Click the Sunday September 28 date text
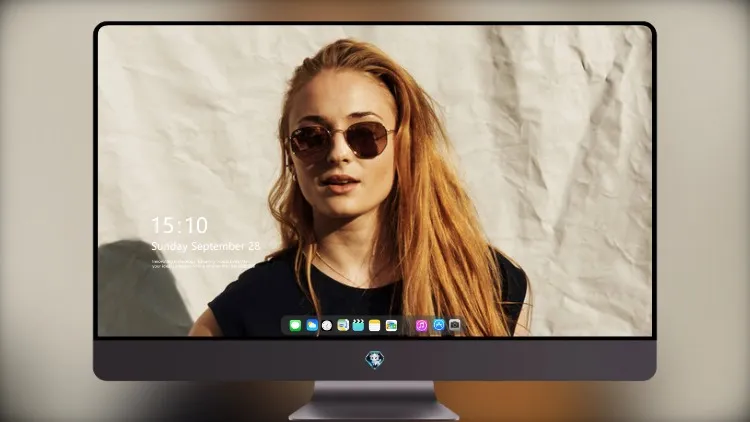Viewport: 750px width, 422px height. (206, 246)
